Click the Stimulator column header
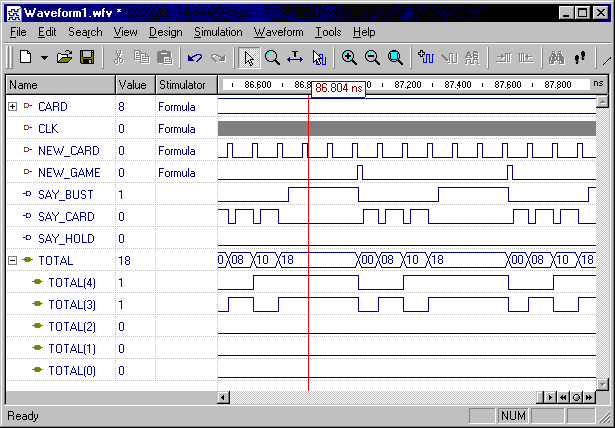 (x=181, y=85)
